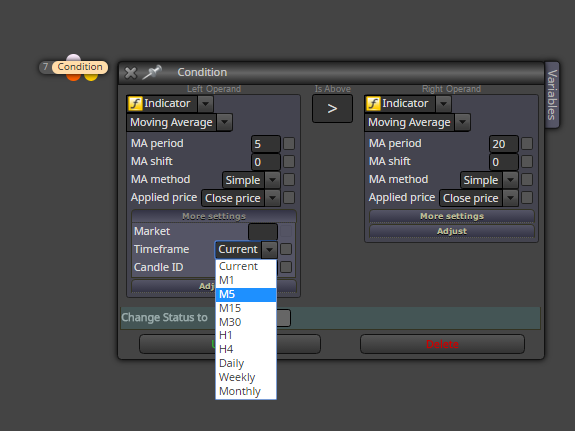
Task: Choose Daily in the timeframe list
Action: pos(246,363)
